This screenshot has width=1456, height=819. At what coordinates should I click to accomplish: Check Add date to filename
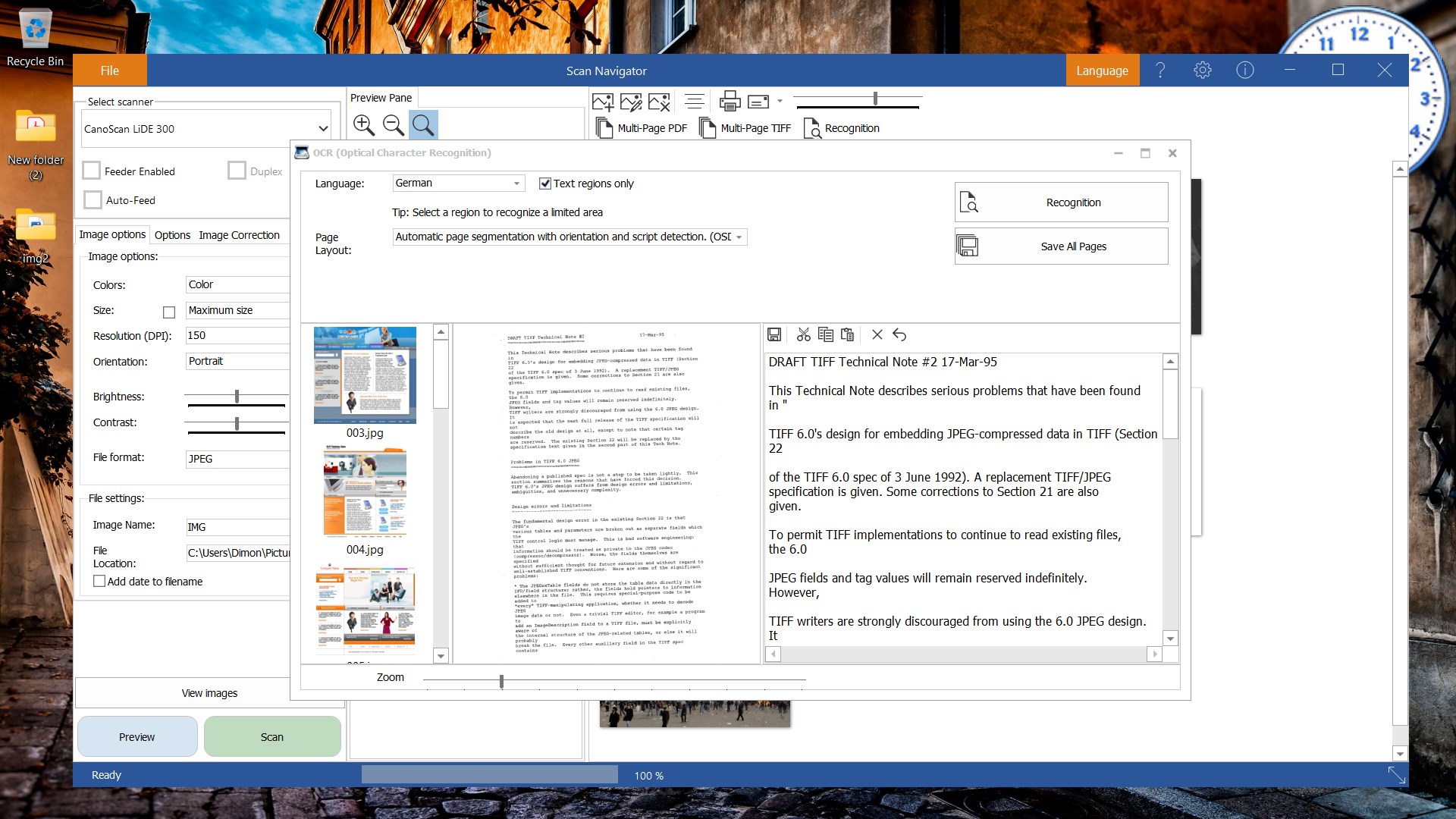coord(99,582)
